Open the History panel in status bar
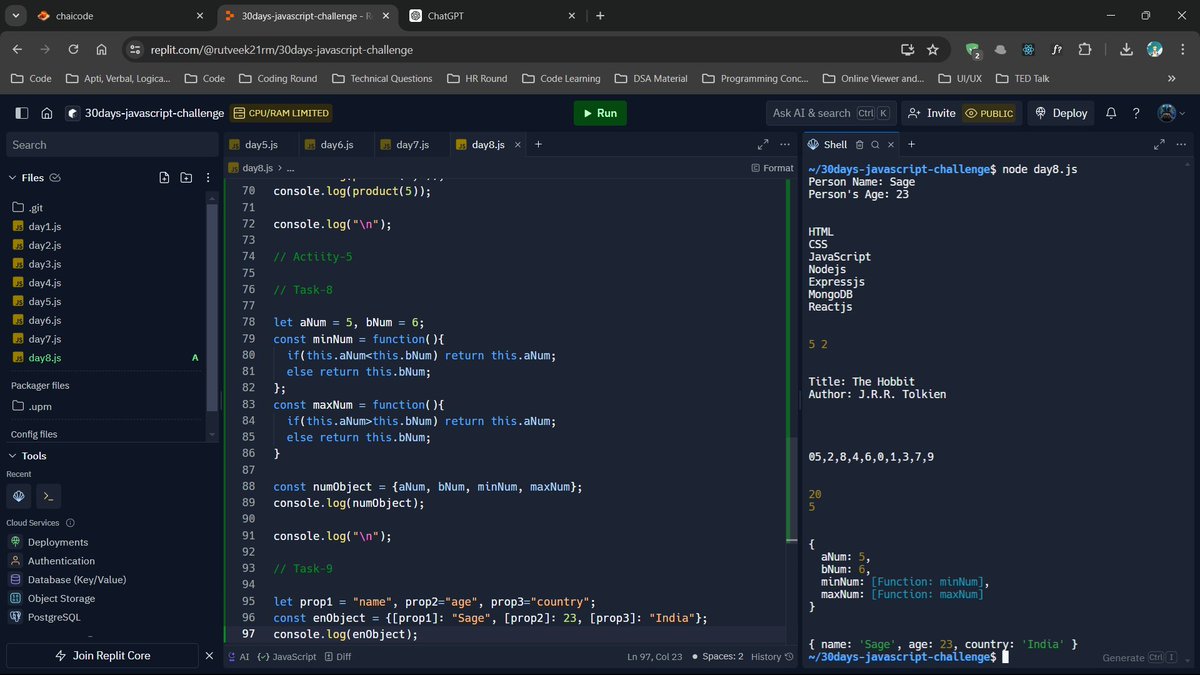 (x=772, y=657)
